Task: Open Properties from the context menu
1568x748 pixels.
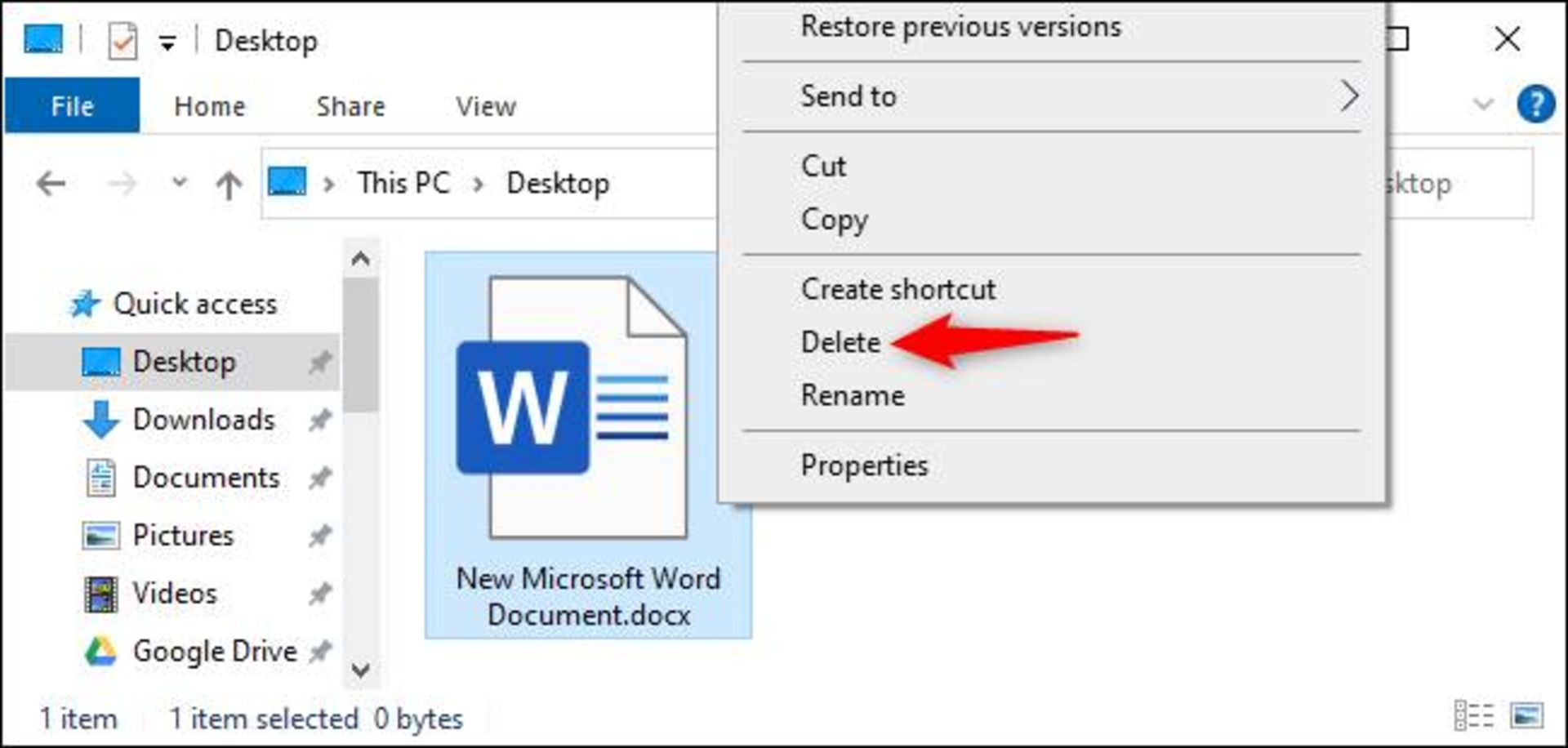Action: point(864,465)
